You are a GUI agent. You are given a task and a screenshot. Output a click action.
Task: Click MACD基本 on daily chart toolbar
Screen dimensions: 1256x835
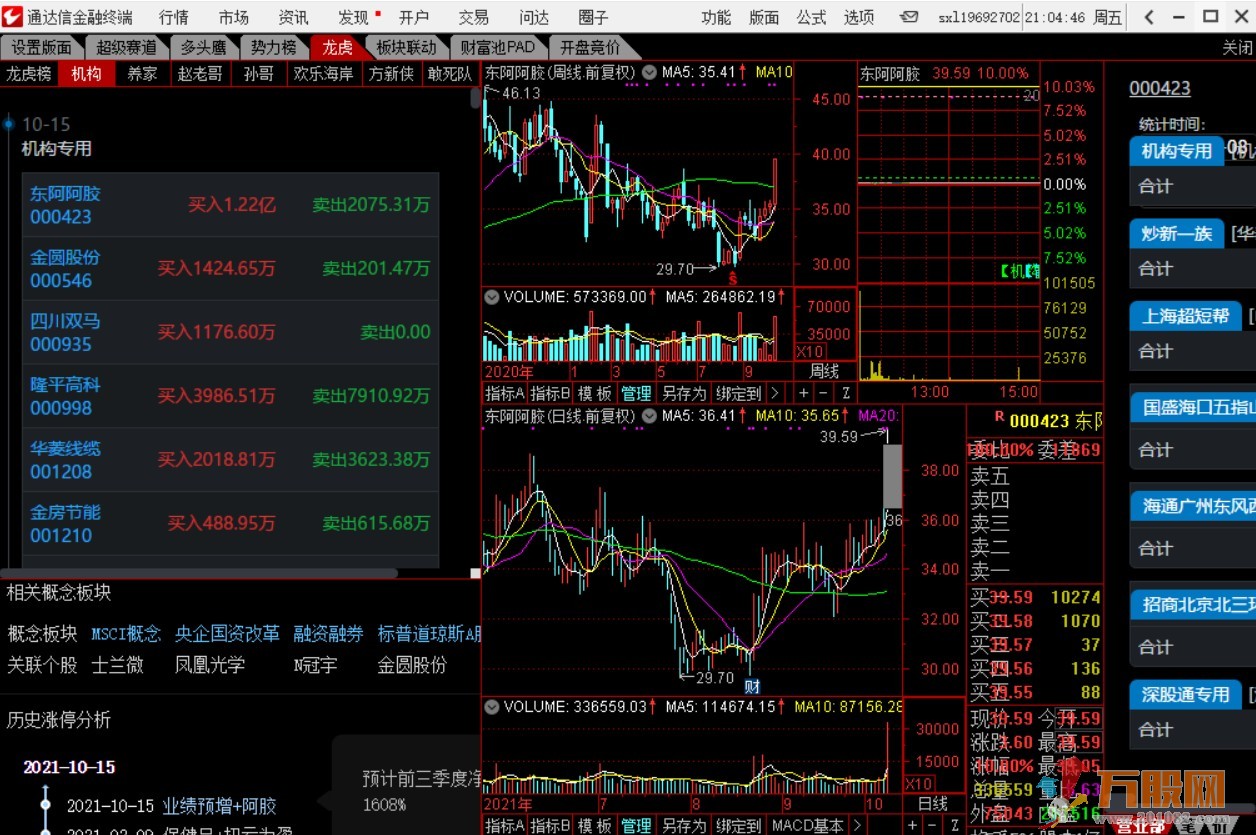(807, 826)
